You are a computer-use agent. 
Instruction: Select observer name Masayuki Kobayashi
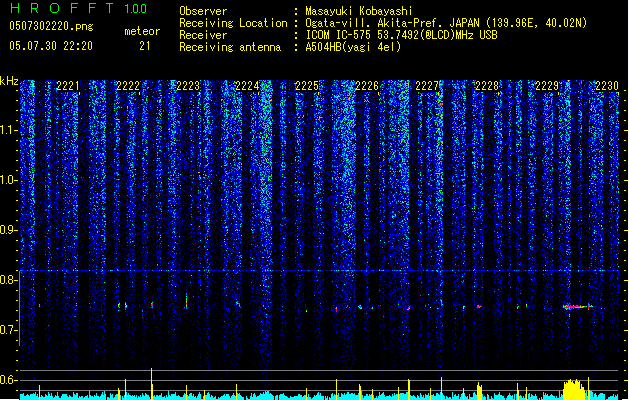pyautogui.click(x=359, y=11)
